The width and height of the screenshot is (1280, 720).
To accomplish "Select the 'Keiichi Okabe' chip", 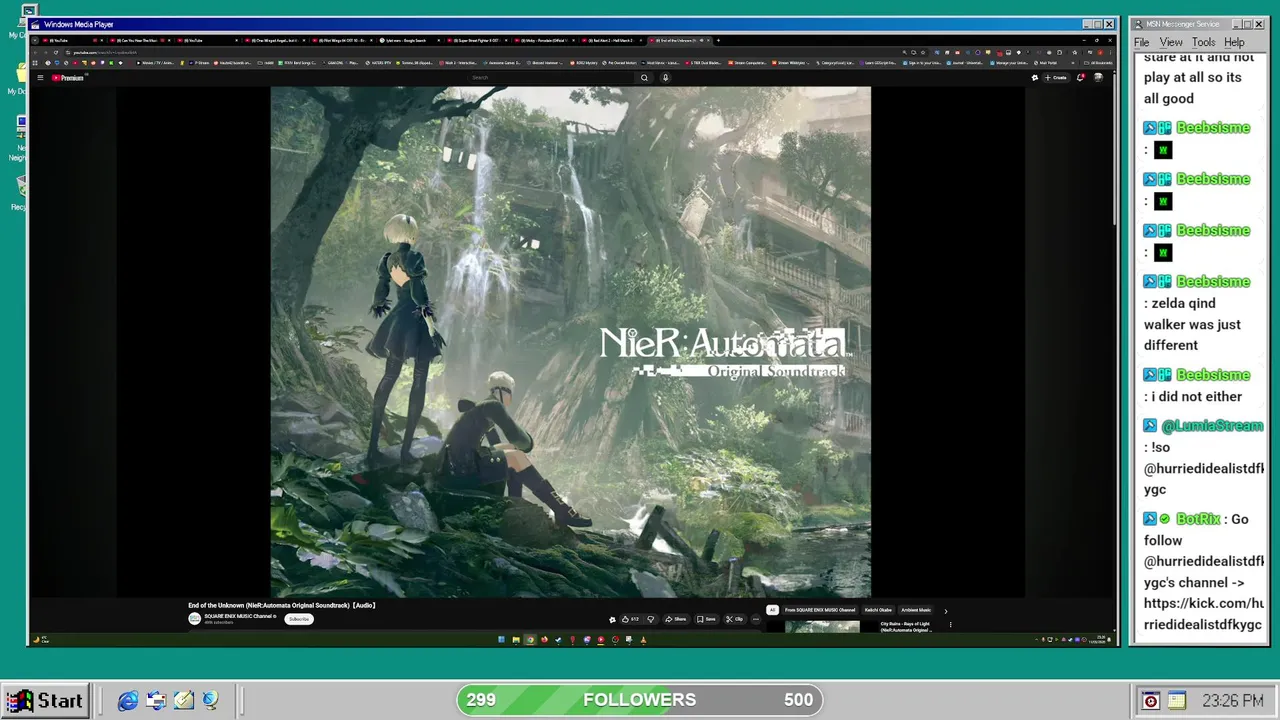I will [878, 610].
